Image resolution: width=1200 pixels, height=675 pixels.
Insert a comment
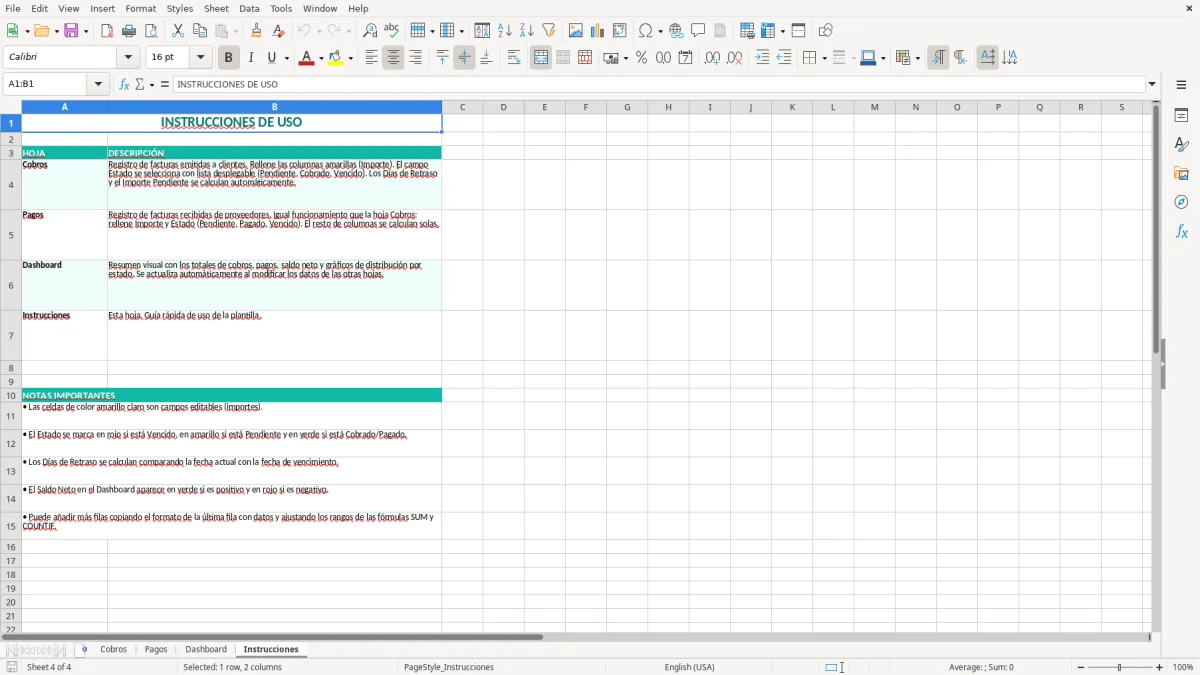tap(699, 31)
